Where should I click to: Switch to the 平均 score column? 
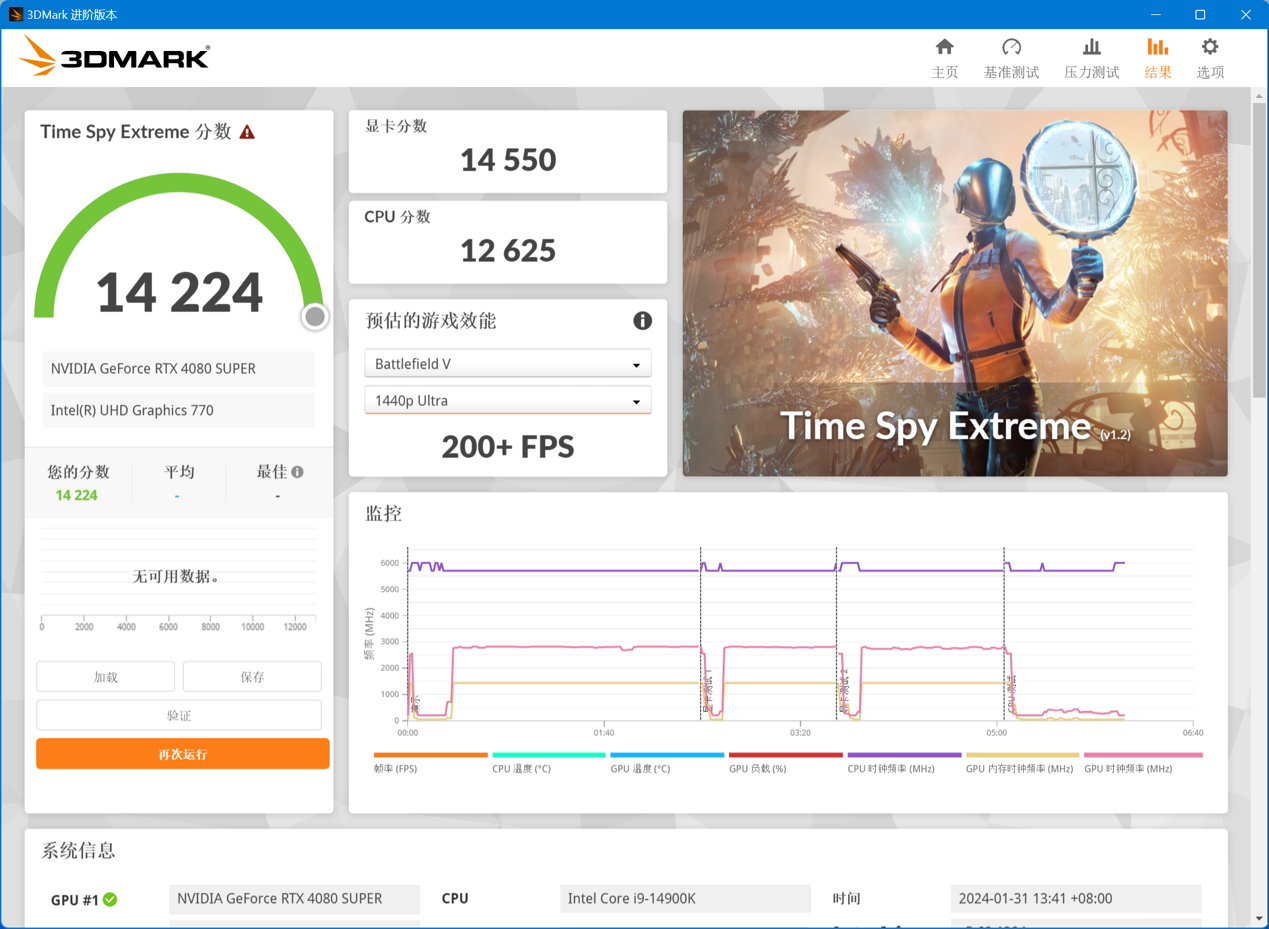coord(179,471)
